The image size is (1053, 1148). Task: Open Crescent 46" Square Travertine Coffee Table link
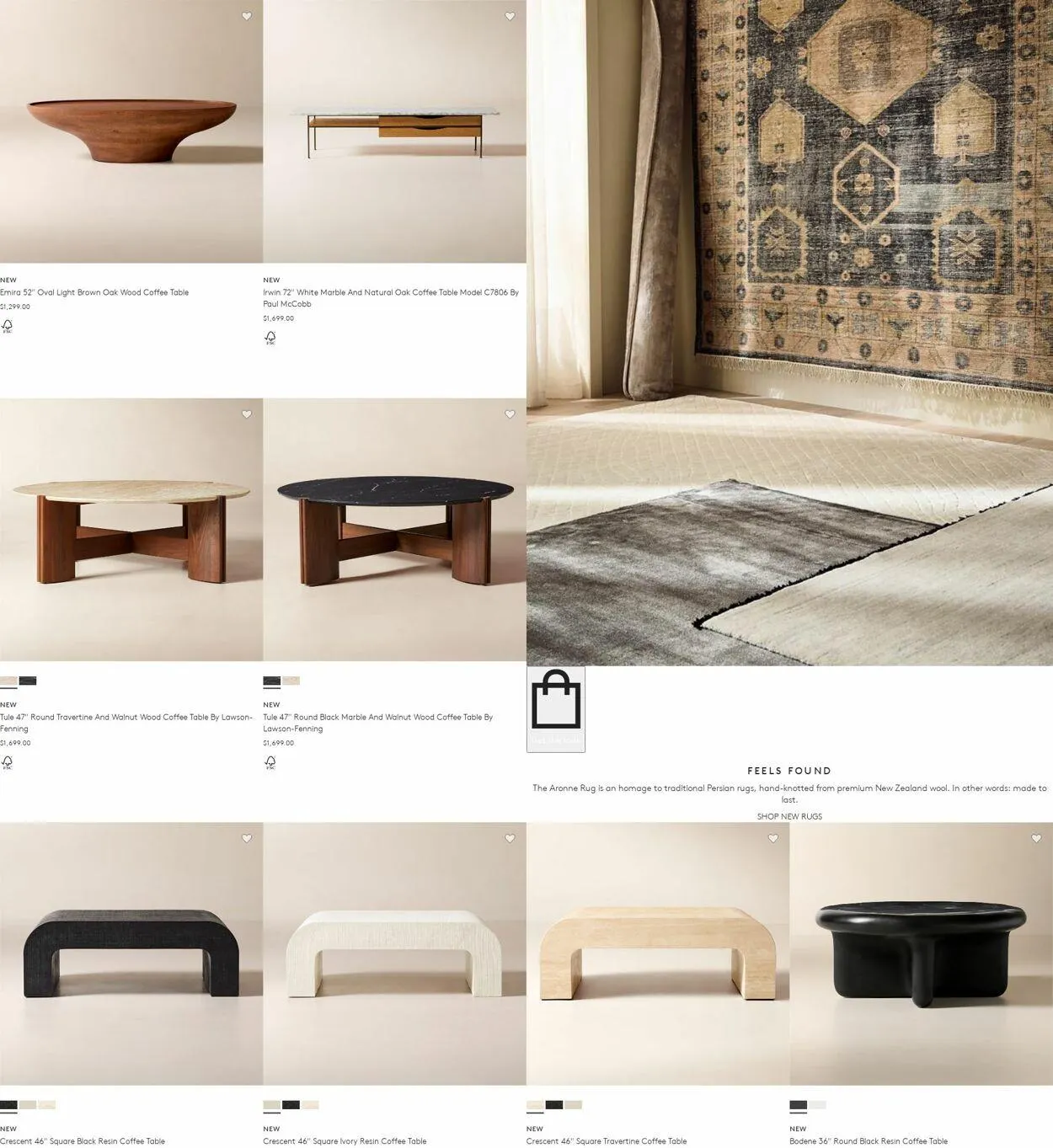[x=607, y=1141]
